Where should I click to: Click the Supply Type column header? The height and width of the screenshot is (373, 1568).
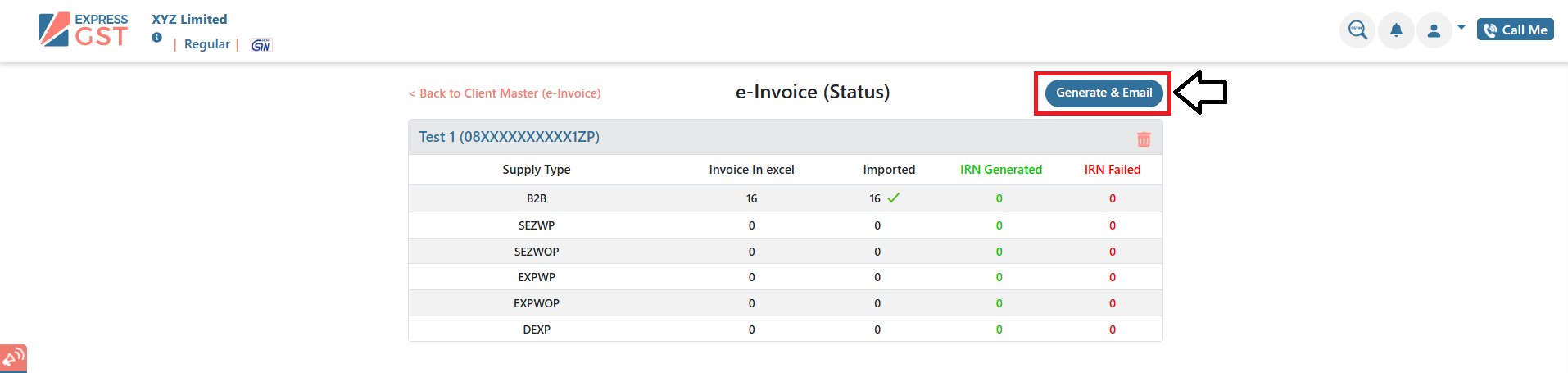537,170
